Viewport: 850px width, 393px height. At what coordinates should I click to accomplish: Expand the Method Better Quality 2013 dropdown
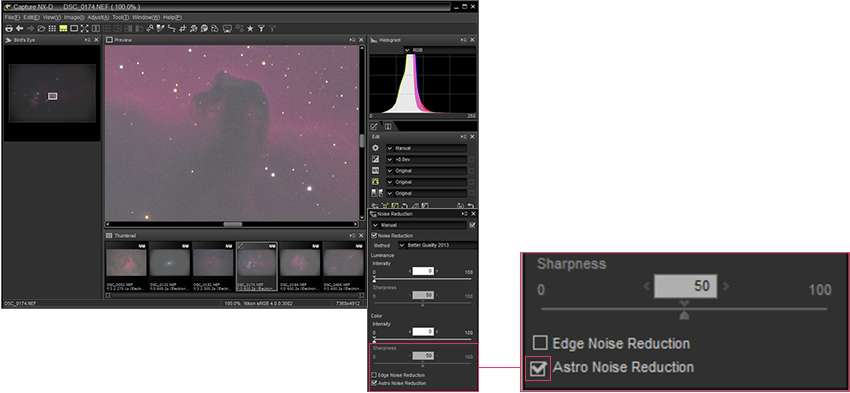click(437, 246)
